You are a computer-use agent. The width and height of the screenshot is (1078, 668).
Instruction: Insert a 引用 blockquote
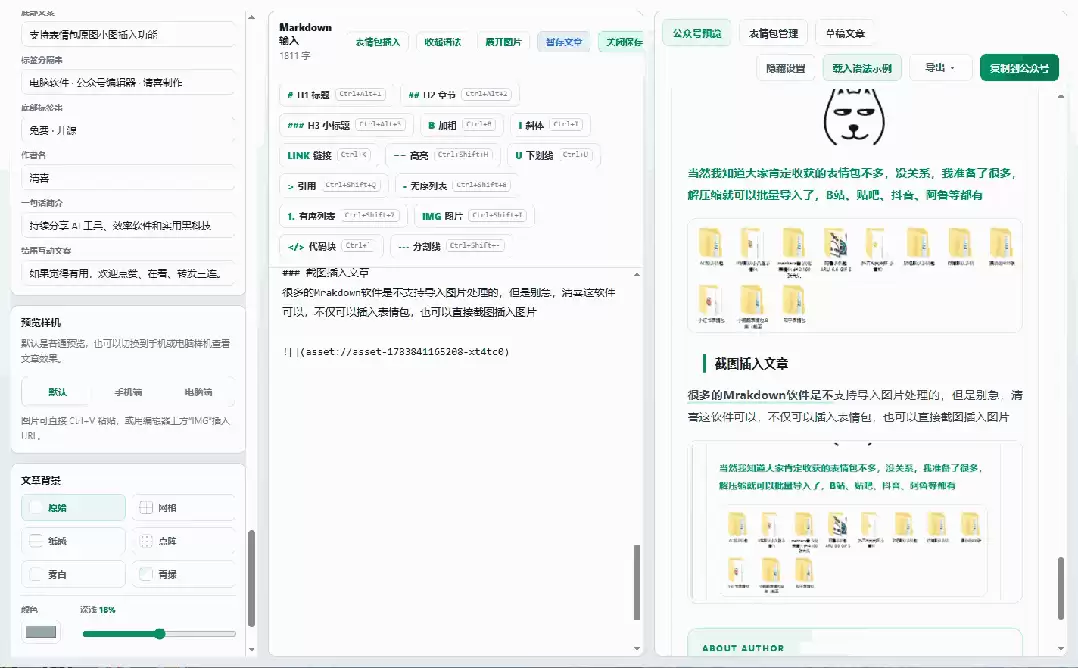click(333, 186)
